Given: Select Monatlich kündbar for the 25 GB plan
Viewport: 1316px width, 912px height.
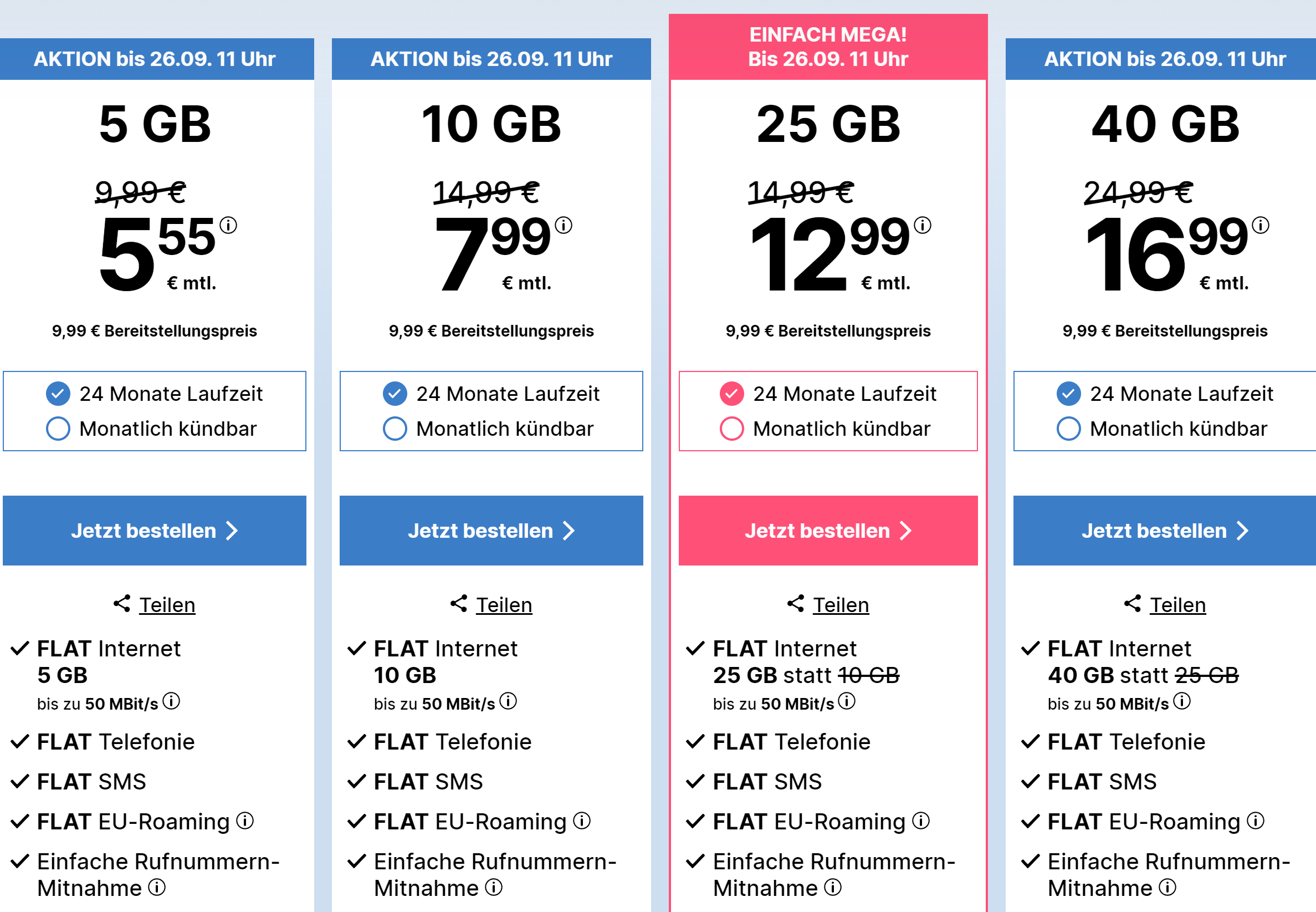Looking at the screenshot, I should pyautogui.click(x=731, y=429).
